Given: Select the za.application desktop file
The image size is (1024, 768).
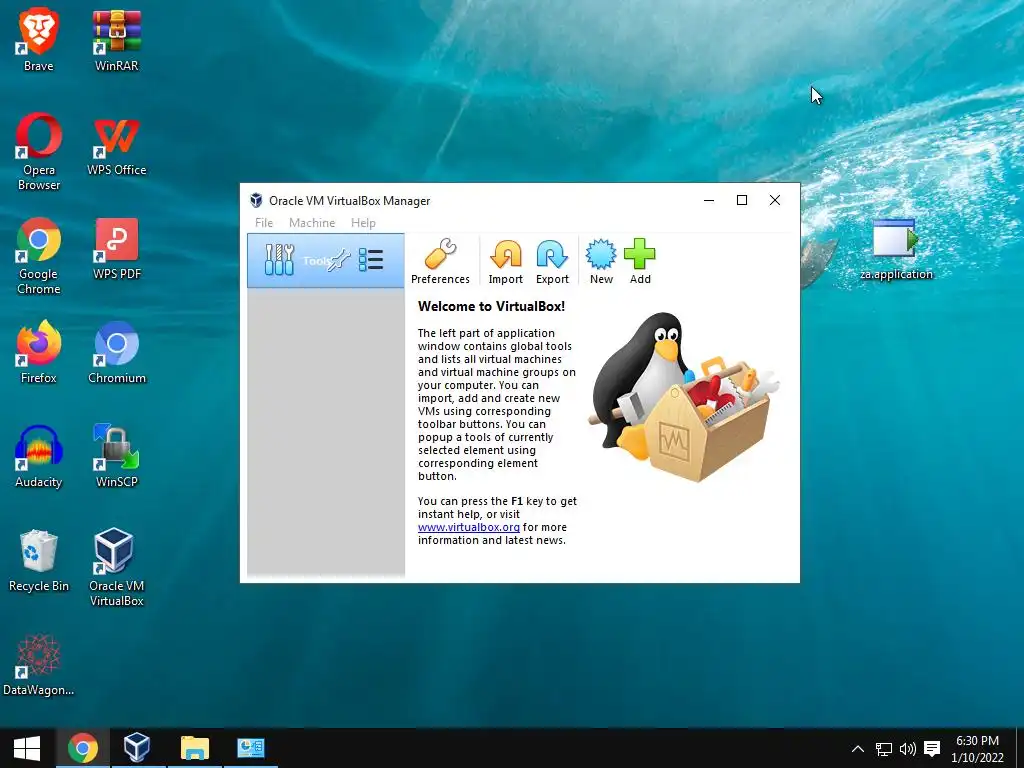Looking at the screenshot, I should pos(896,249).
